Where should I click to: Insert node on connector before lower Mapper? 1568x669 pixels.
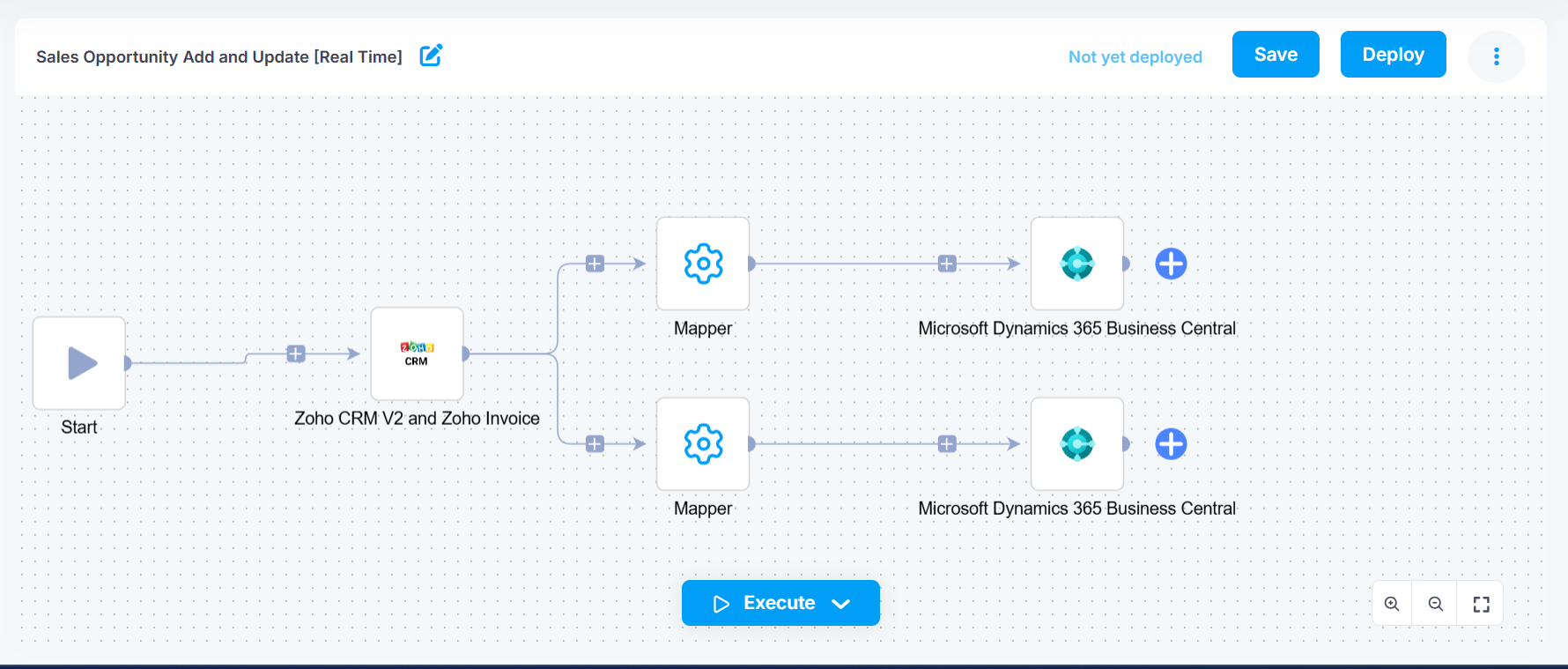coord(595,443)
